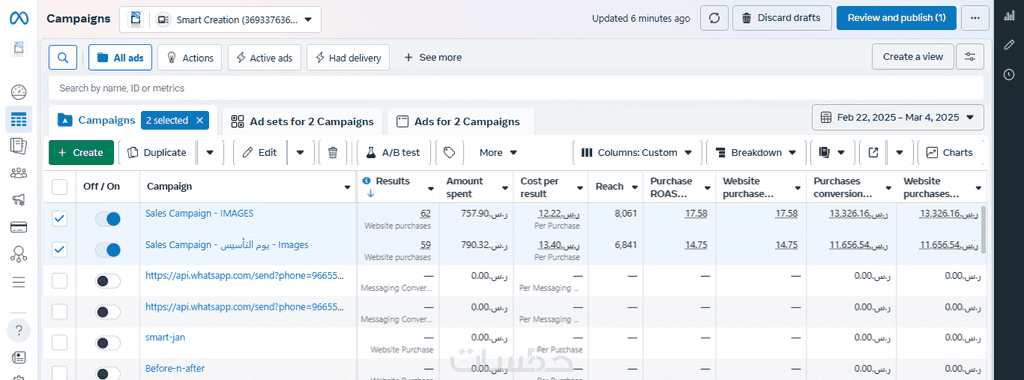This screenshot has width=1024, height=380.
Task: Open the filter sliders settings icon
Action: pos(970,57)
